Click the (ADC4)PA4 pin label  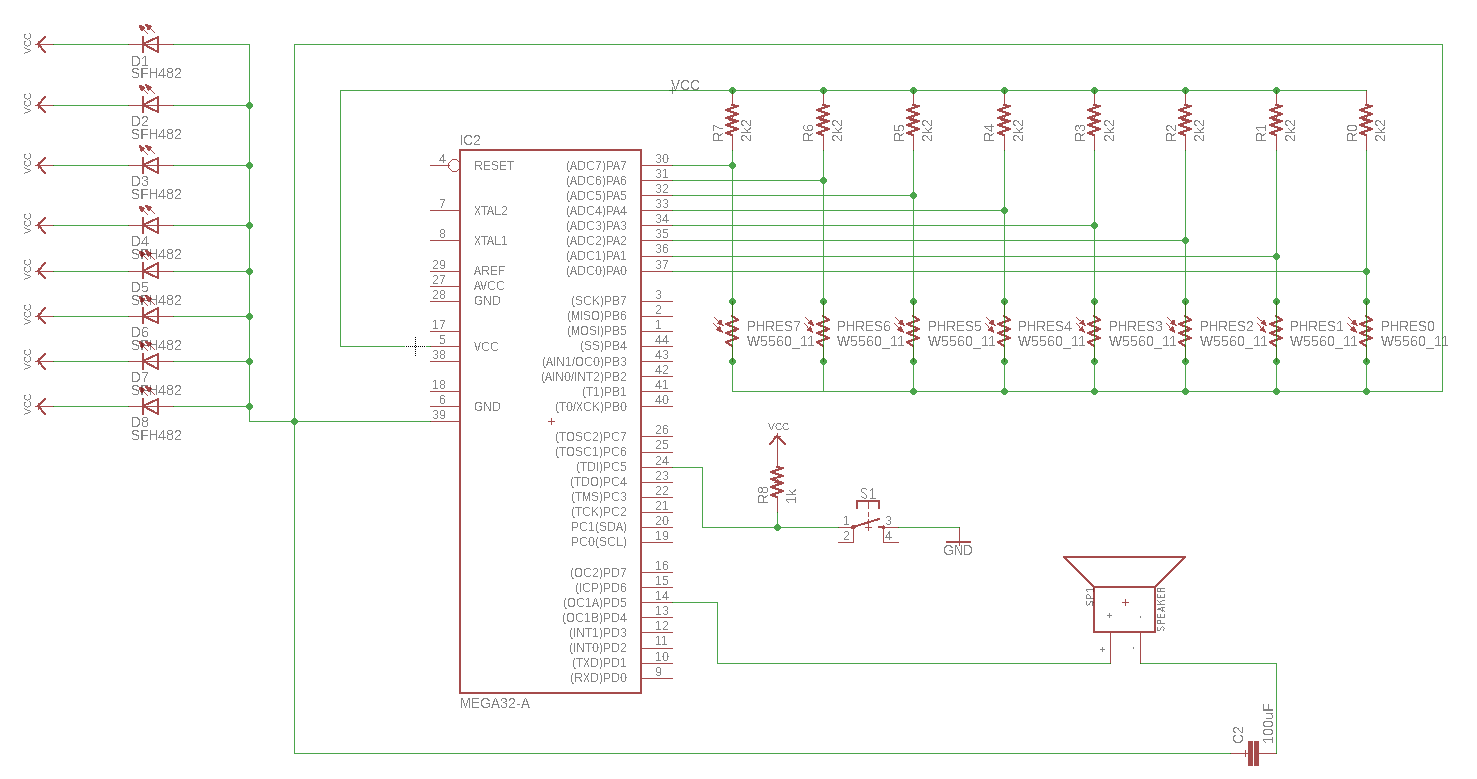click(x=596, y=211)
